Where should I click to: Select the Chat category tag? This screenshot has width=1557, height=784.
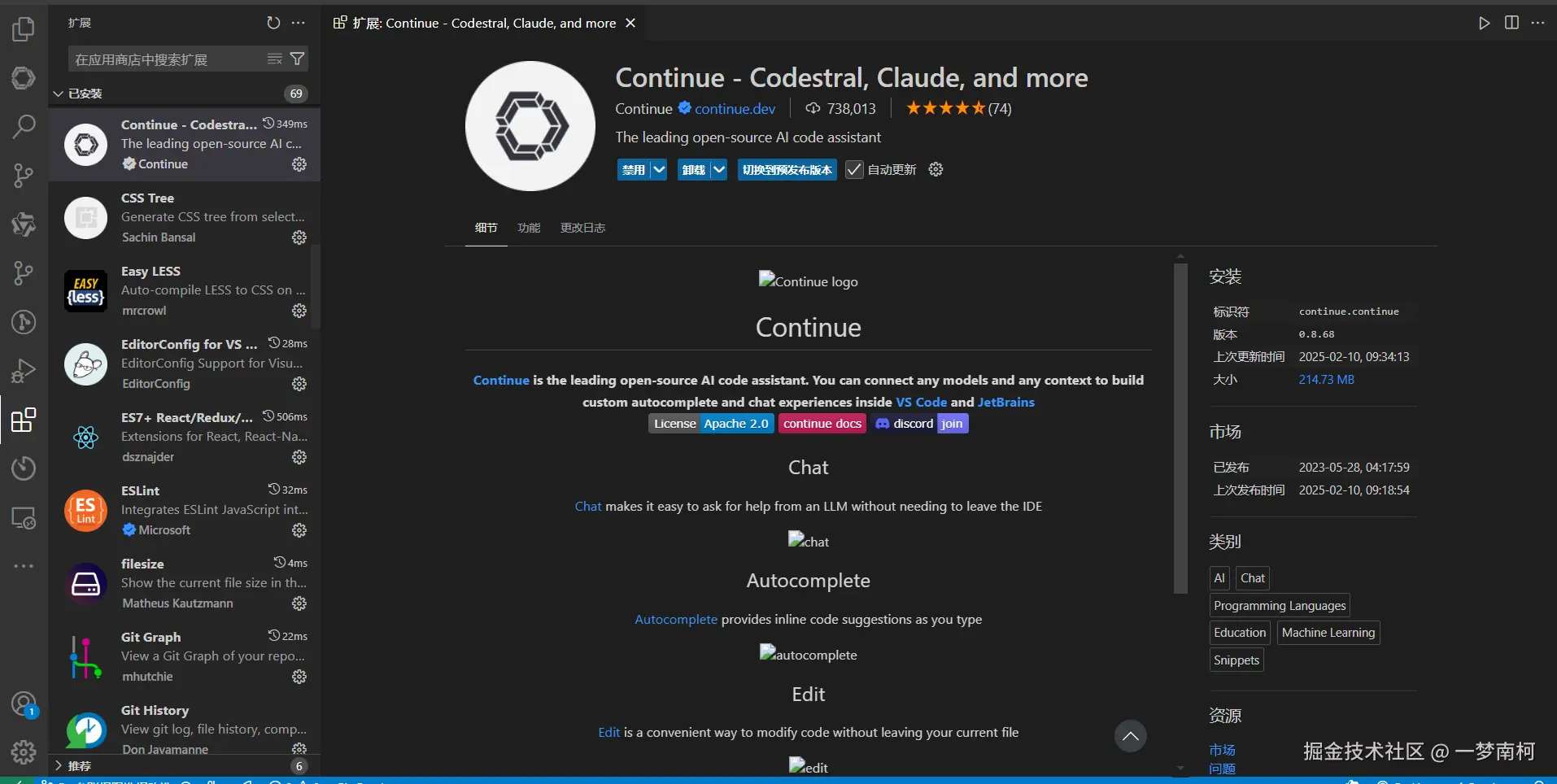pos(1253,578)
